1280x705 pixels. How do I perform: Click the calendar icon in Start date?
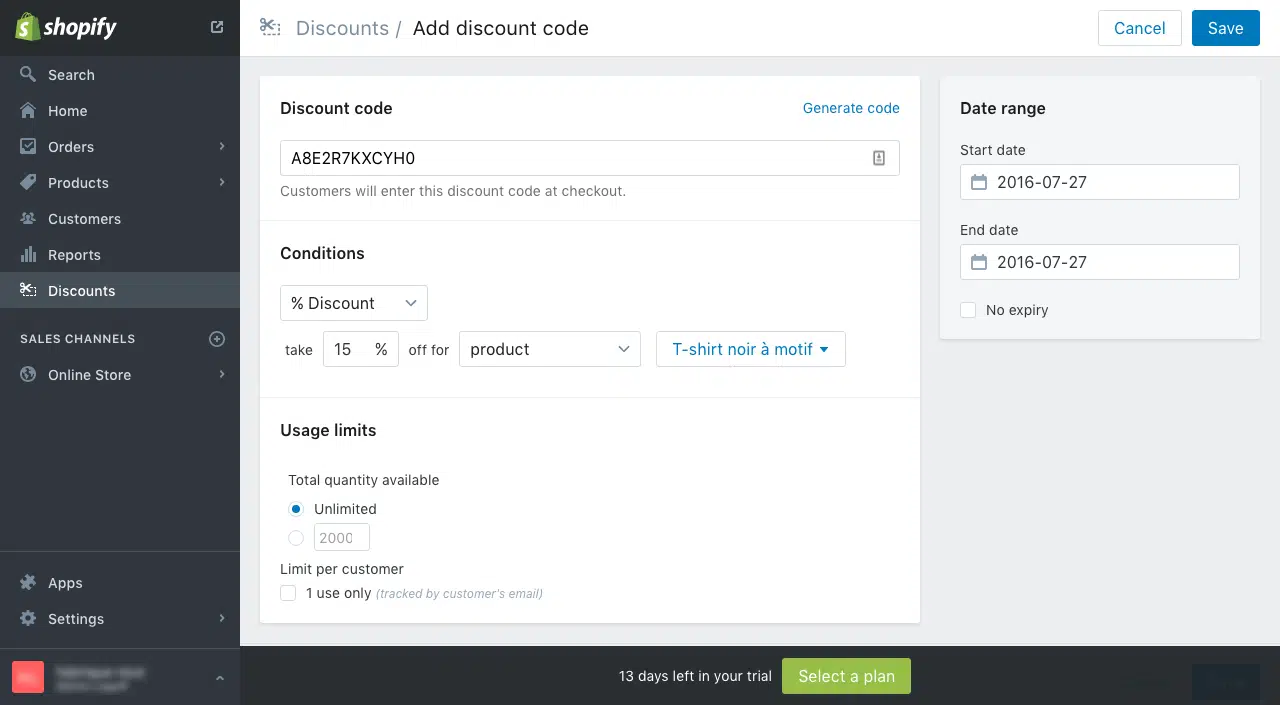(979, 182)
